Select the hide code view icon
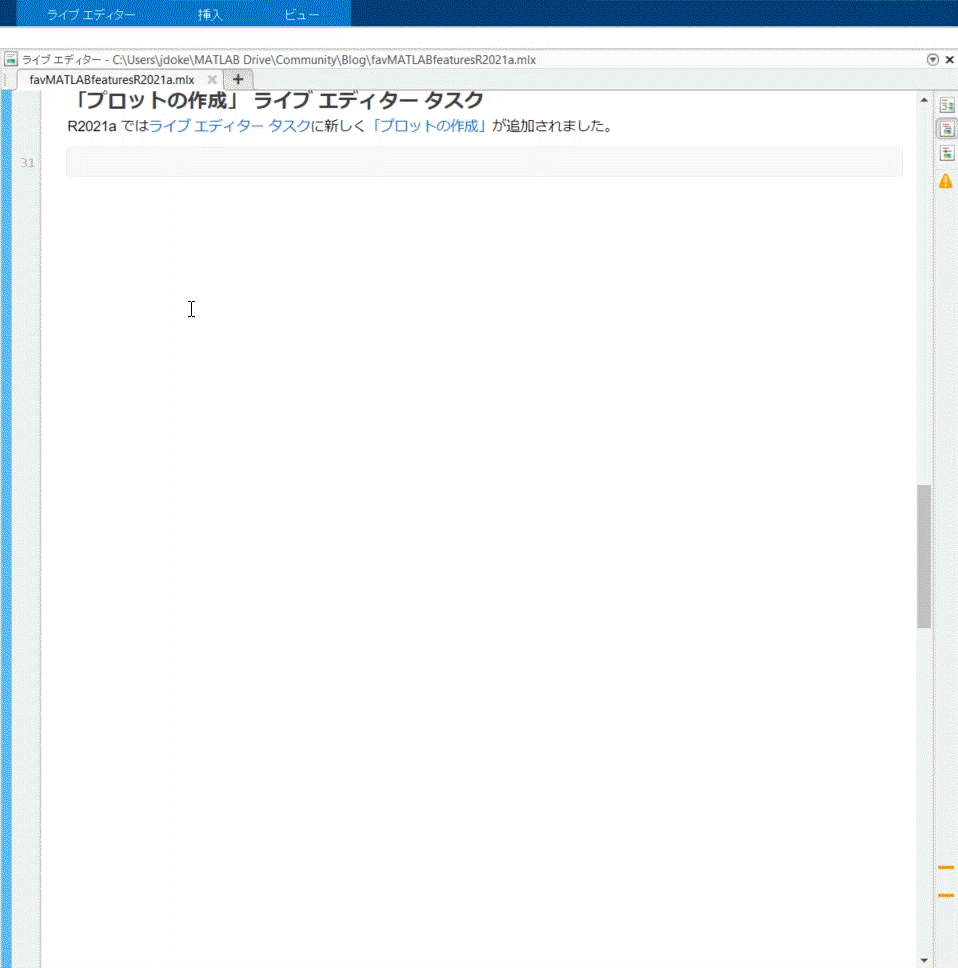958x968 pixels. click(946, 154)
